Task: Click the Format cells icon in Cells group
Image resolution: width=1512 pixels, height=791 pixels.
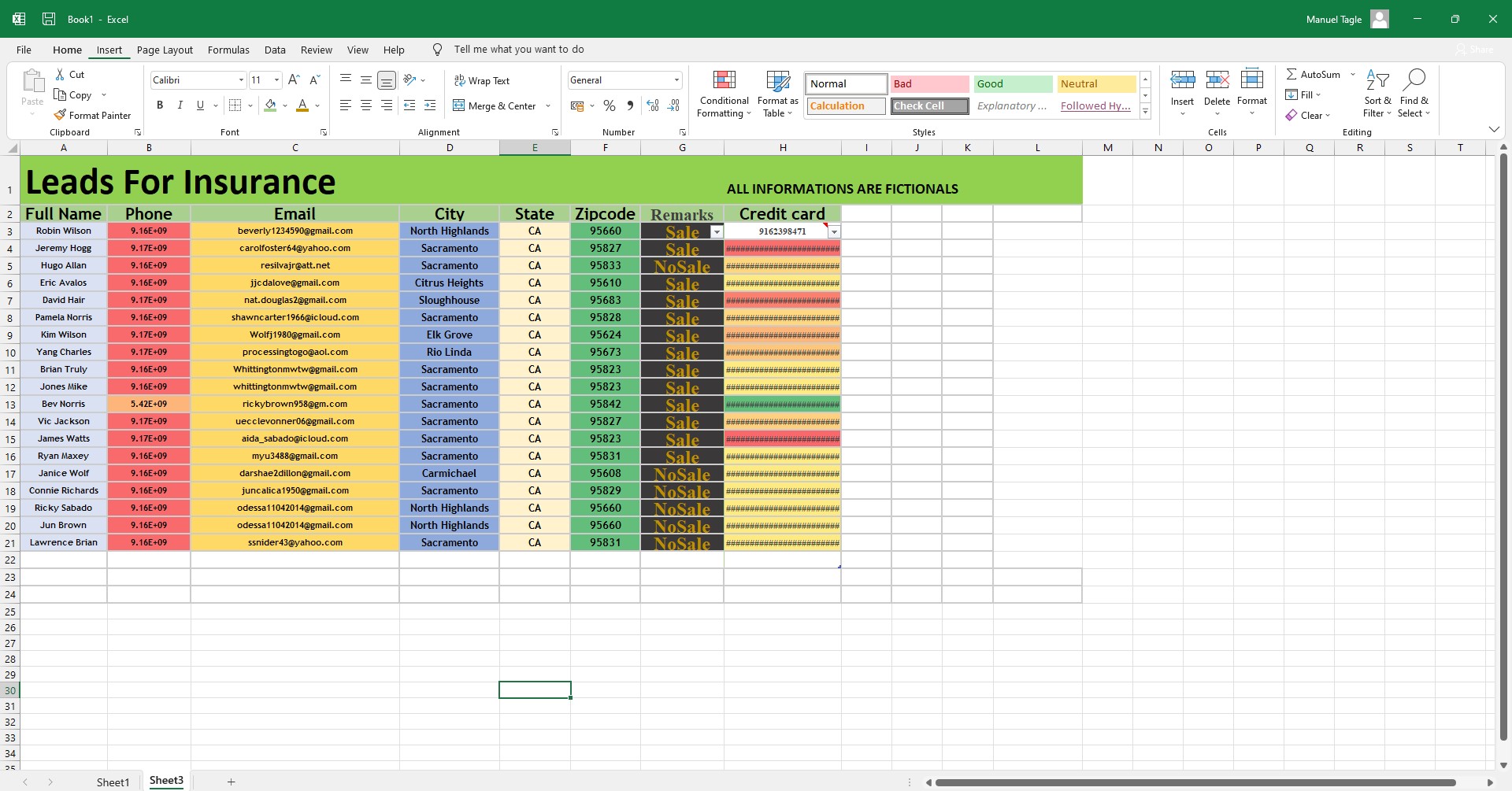Action: pos(1251,79)
